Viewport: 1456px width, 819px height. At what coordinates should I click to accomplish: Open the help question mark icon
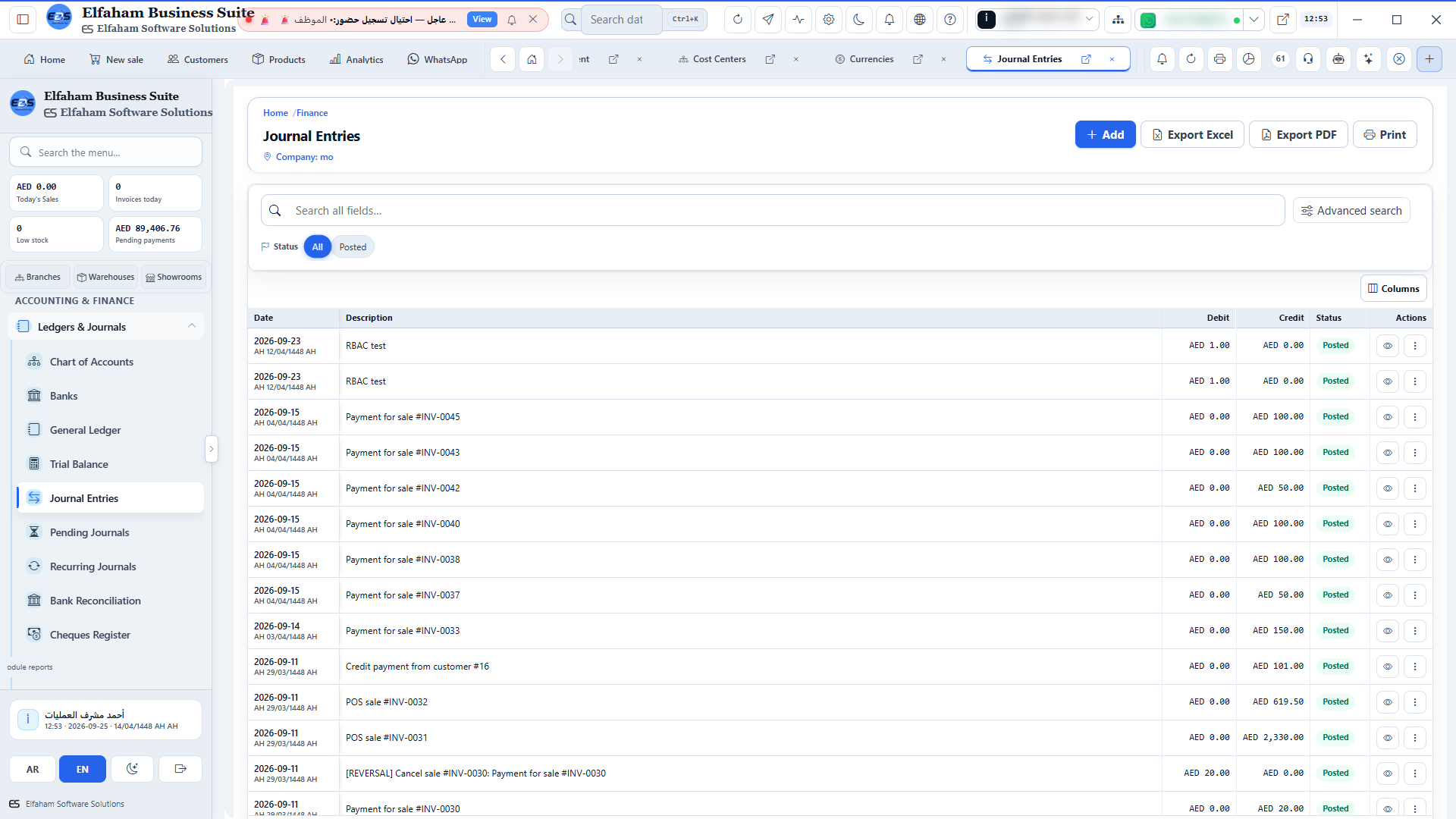(950, 20)
